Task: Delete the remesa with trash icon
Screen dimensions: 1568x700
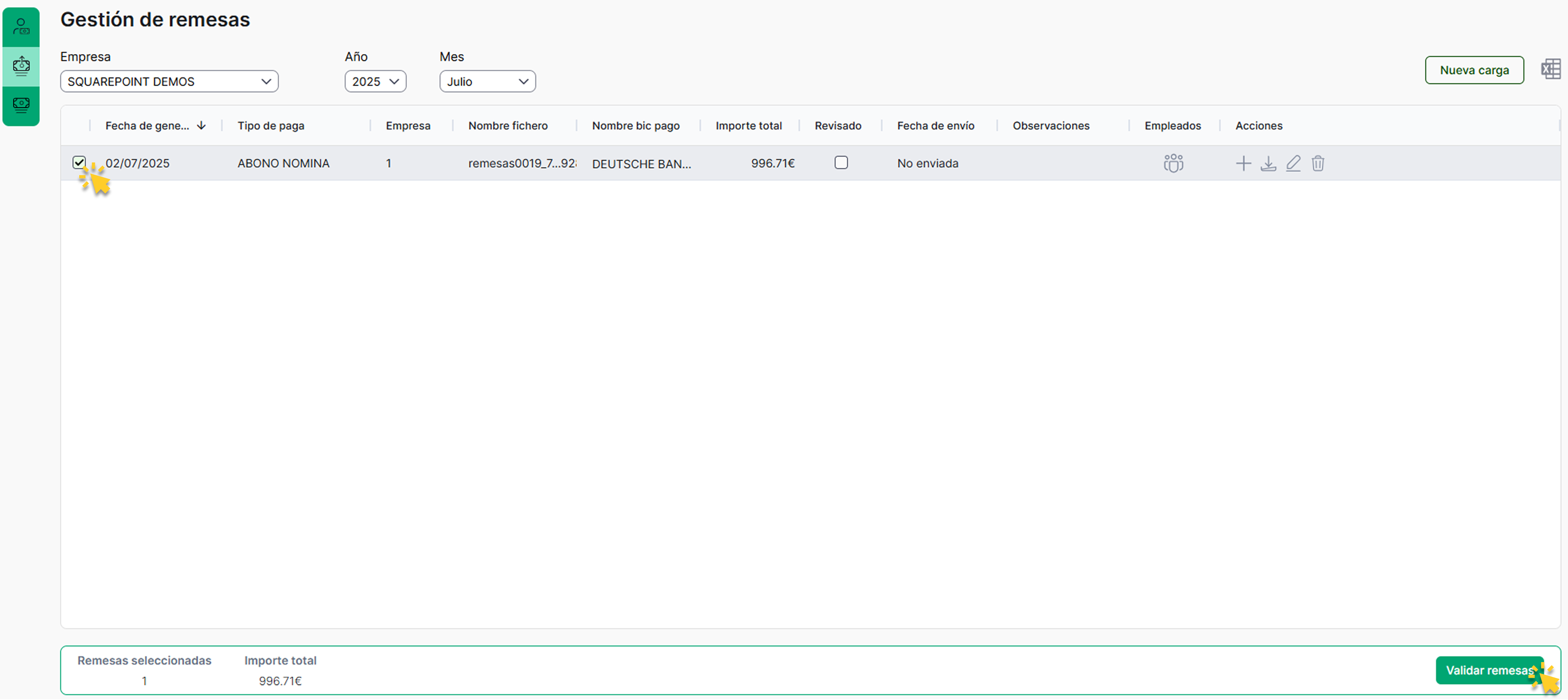Action: pyautogui.click(x=1318, y=163)
